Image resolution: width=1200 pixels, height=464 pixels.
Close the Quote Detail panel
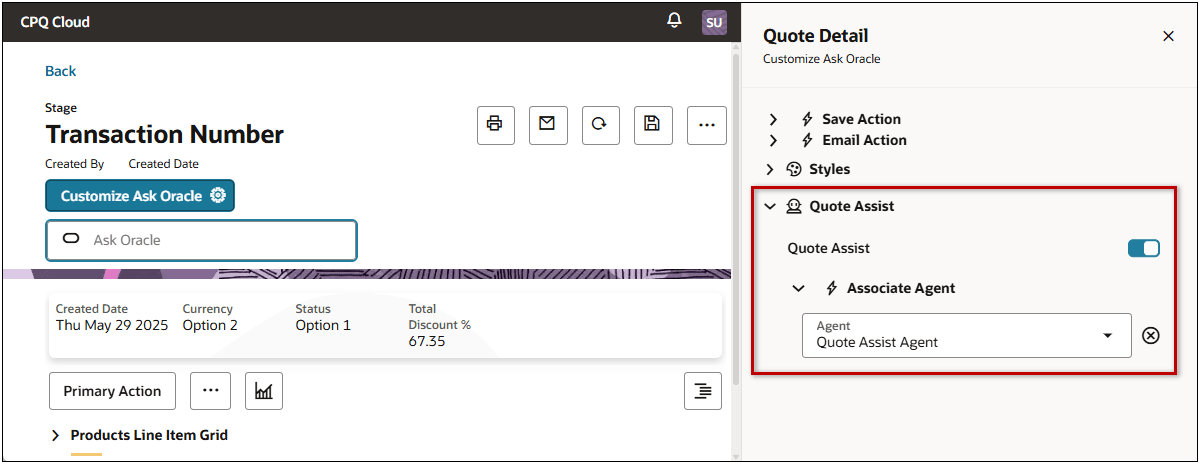(x=1168, y=36)
